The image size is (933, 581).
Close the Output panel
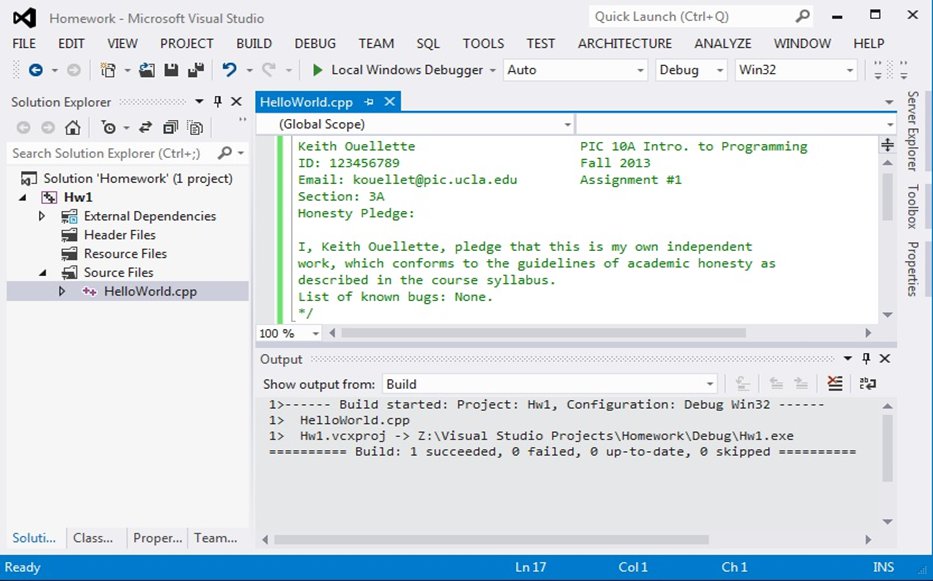885,358
